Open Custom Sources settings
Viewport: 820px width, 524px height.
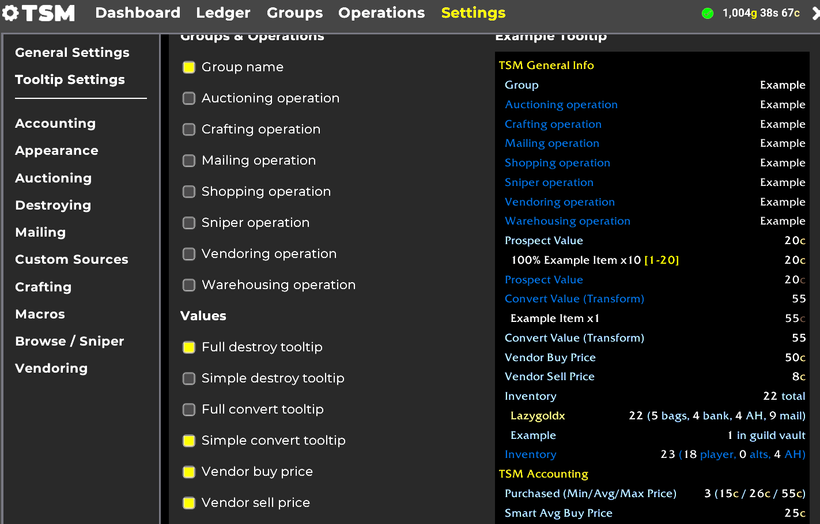(x=71, y=259)
